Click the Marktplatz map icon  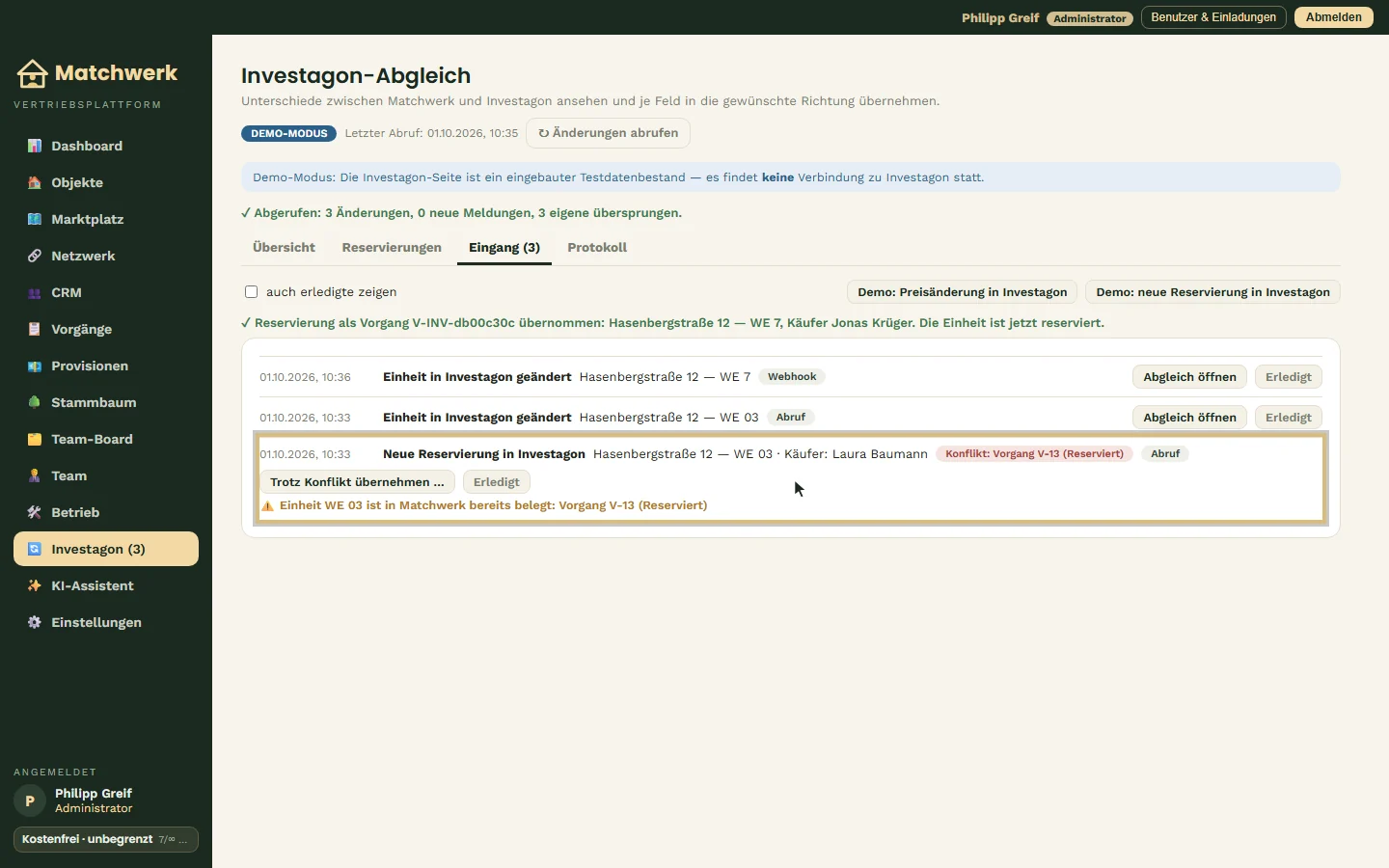pyautogui.click(x=35, y=219)
